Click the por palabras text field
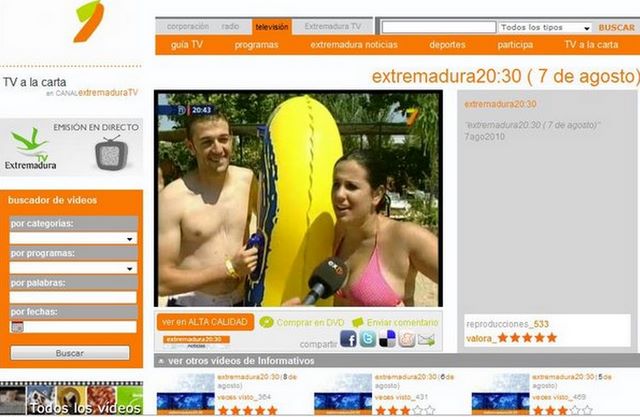This screenshot has height=417, width=640. point(73,297)
